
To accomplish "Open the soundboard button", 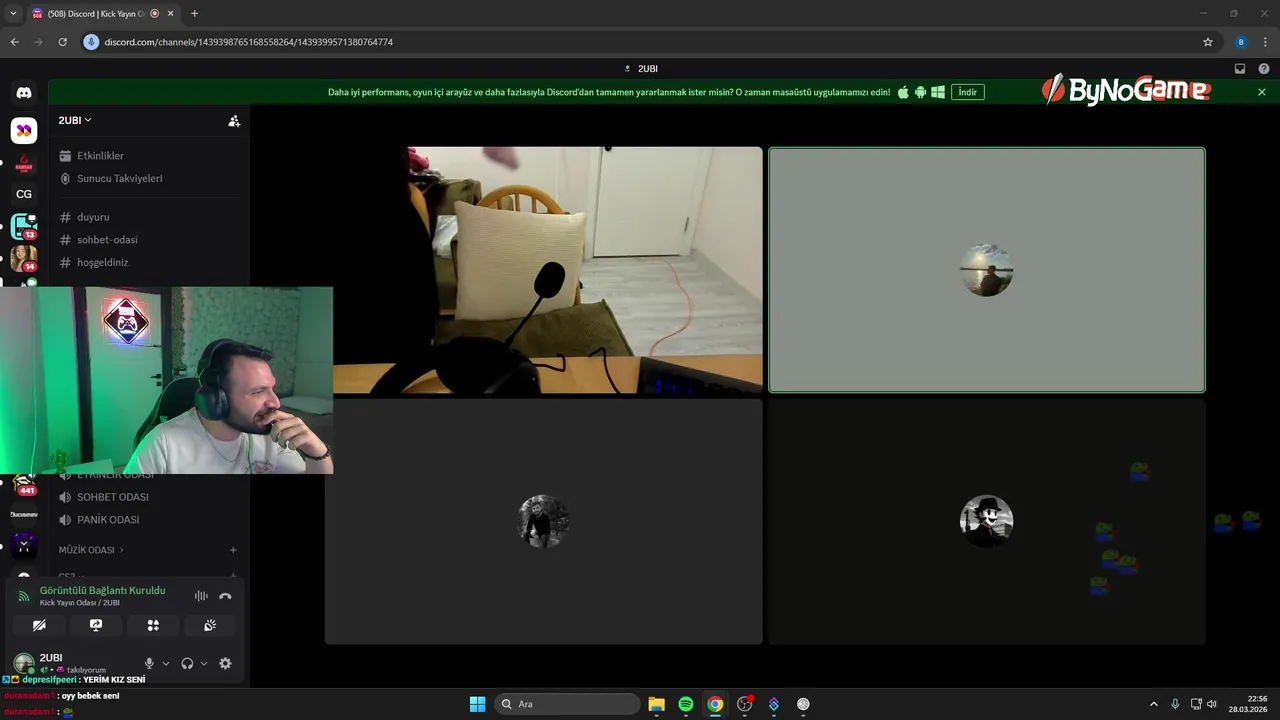I will coord(210,625).
